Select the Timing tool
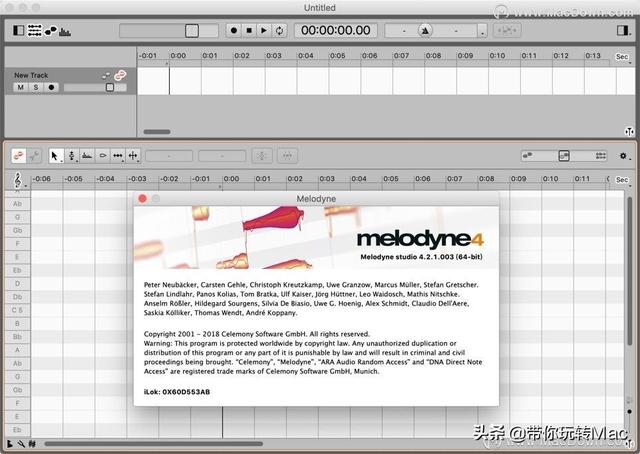640x454 pixels. coord(118,156)
